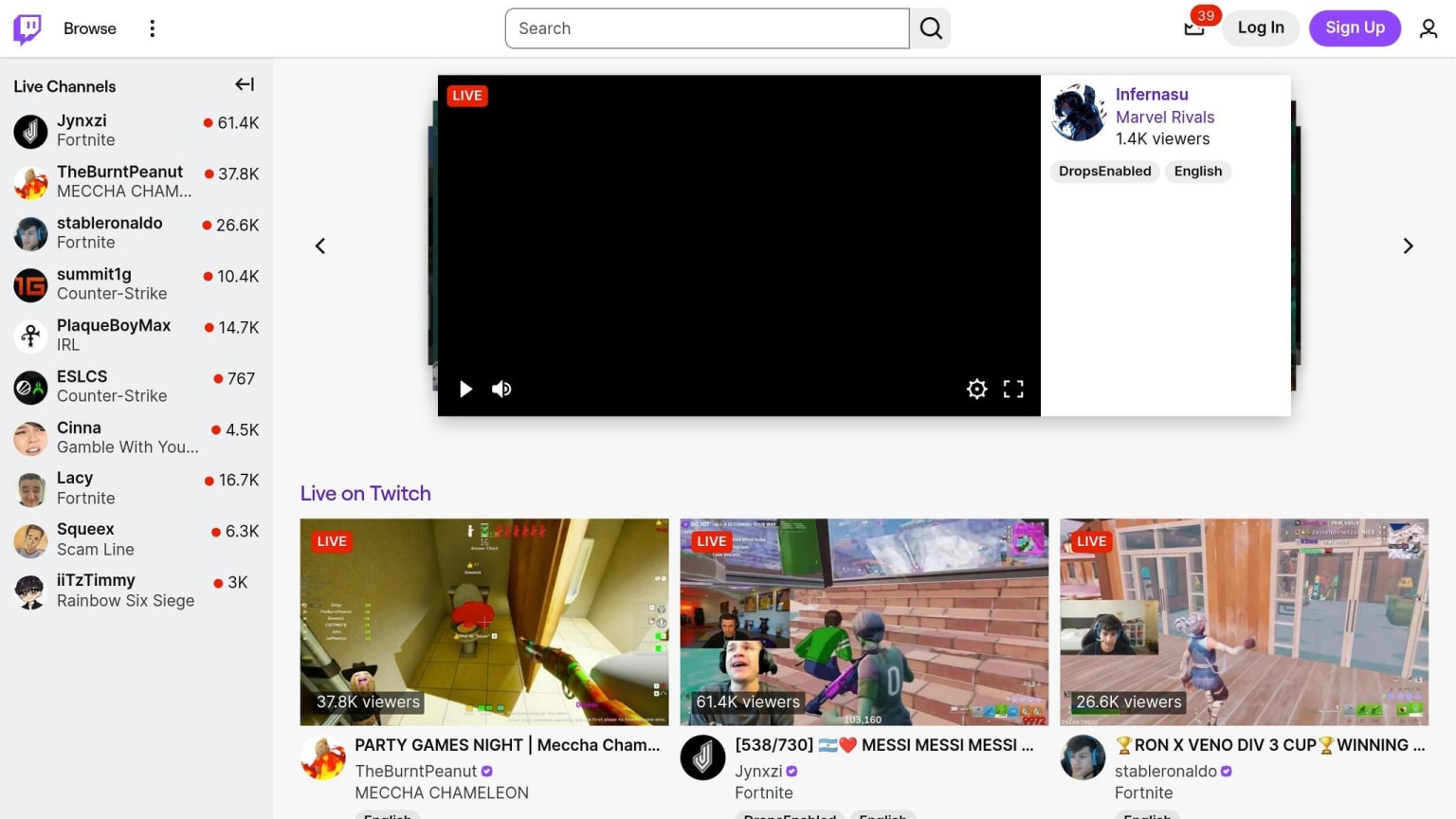Open the user profile icon

tap(1429, 28)
